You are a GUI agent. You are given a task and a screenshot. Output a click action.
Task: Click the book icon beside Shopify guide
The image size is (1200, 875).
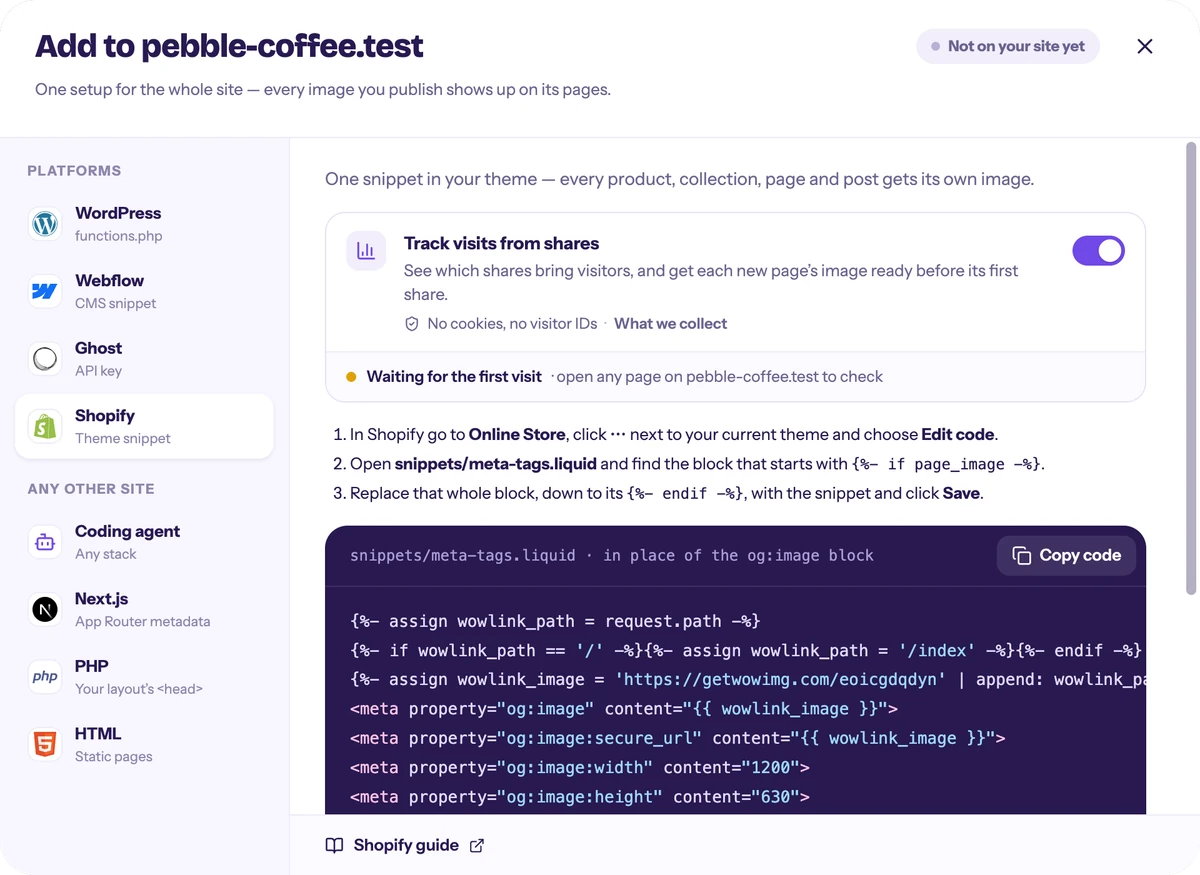[335, 846]
